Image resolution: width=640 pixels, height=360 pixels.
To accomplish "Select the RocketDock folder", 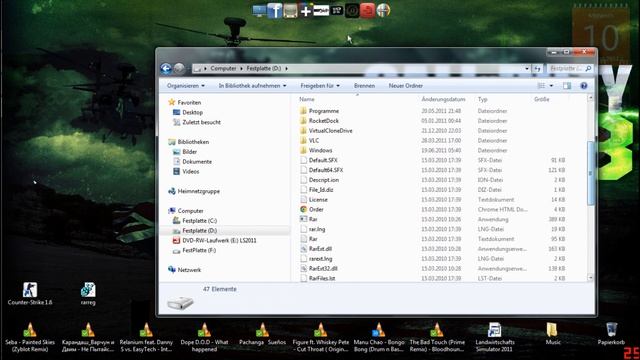I will pos(324,121).
